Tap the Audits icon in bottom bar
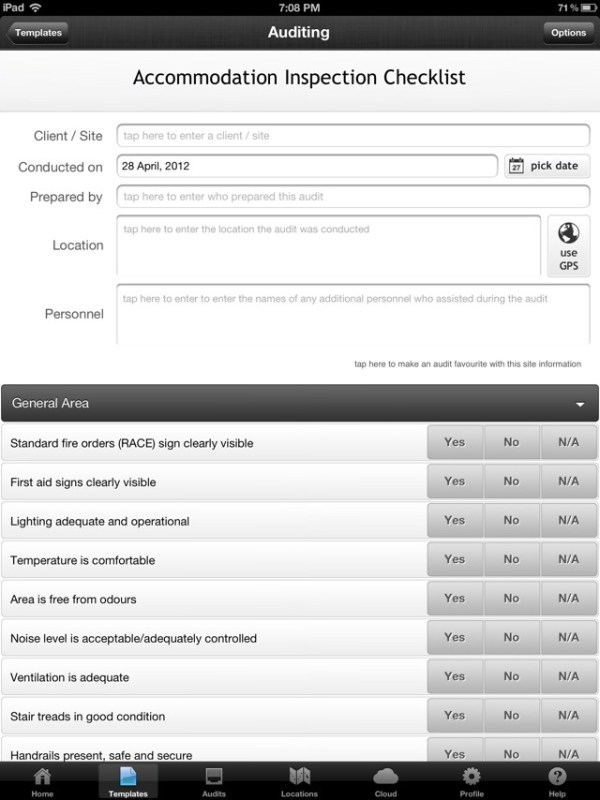The width and height of the screenshot is (600, 800). 214,777
